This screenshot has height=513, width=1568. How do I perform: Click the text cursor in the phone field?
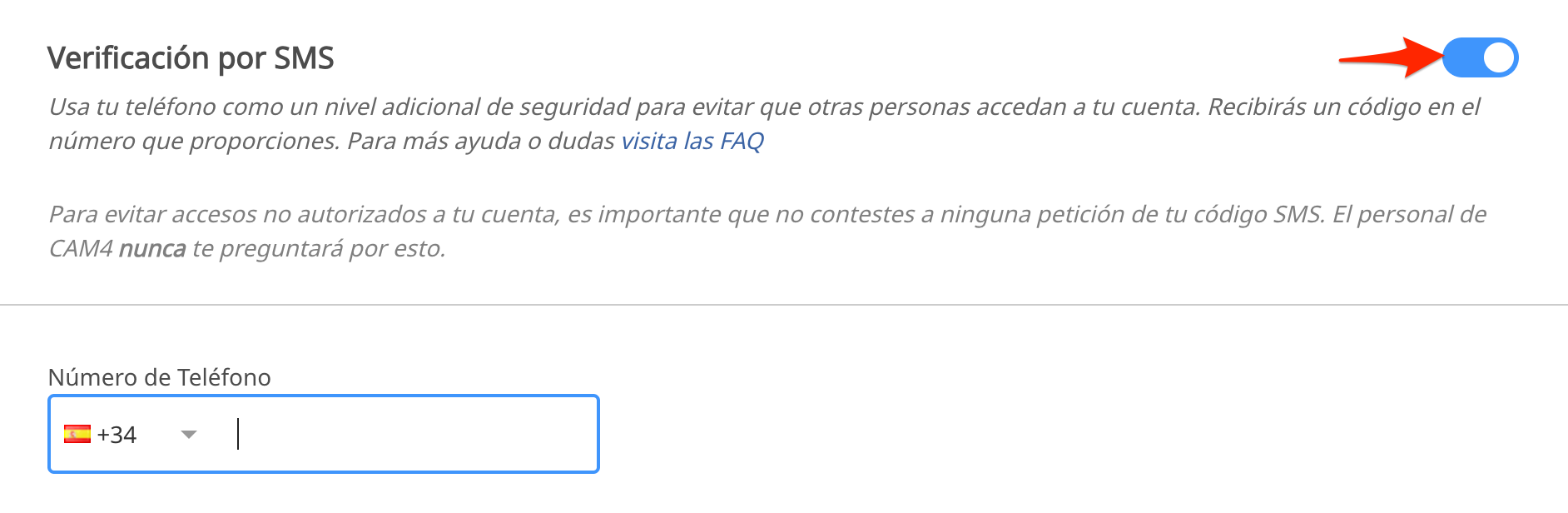[238, 434]
